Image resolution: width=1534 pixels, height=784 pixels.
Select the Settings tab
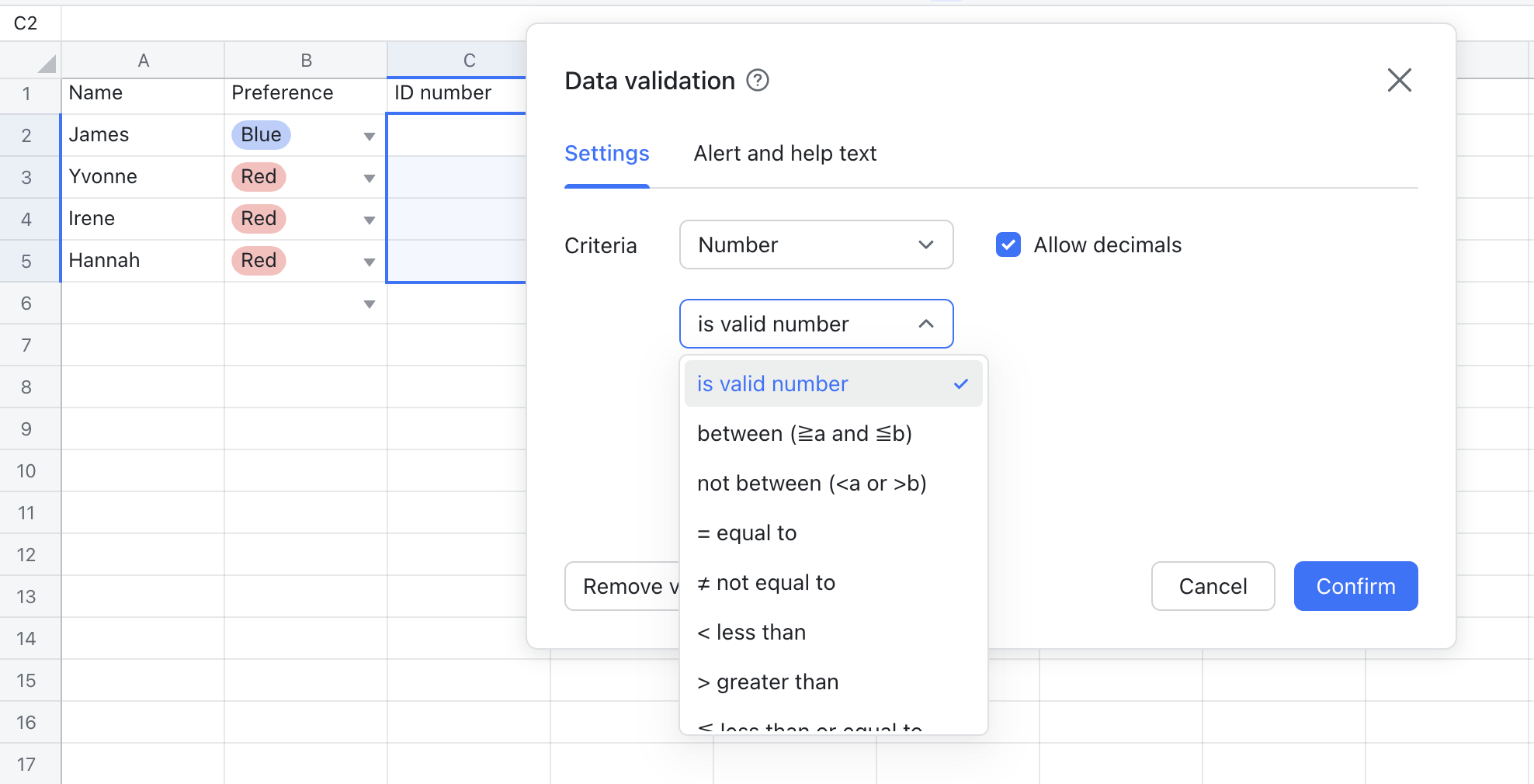tap(606, 153)
